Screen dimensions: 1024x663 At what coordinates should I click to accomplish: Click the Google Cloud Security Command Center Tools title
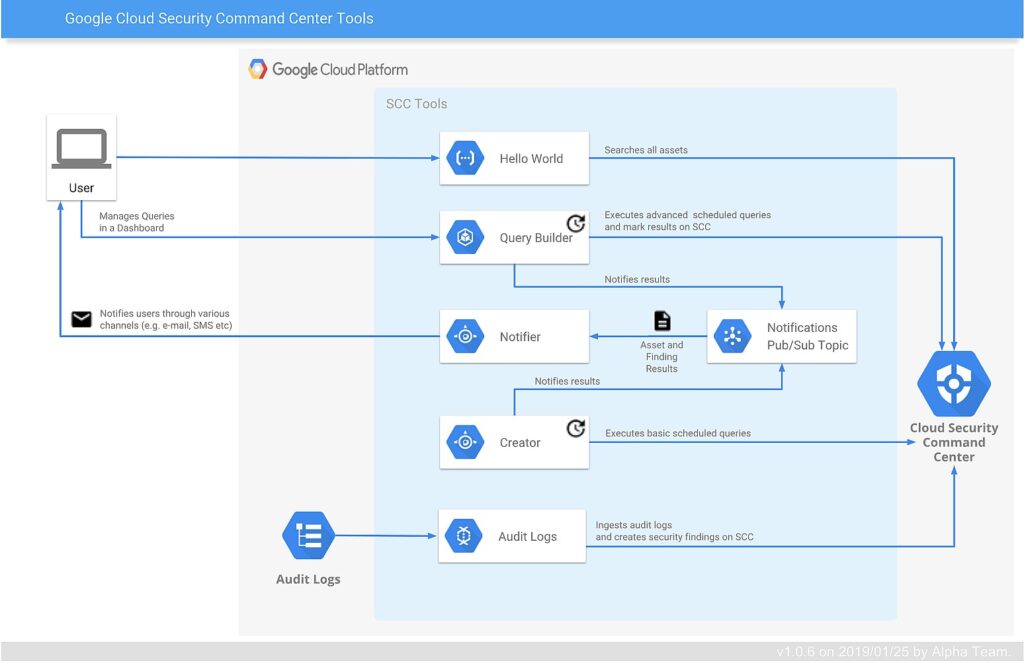tap(219, 18)
